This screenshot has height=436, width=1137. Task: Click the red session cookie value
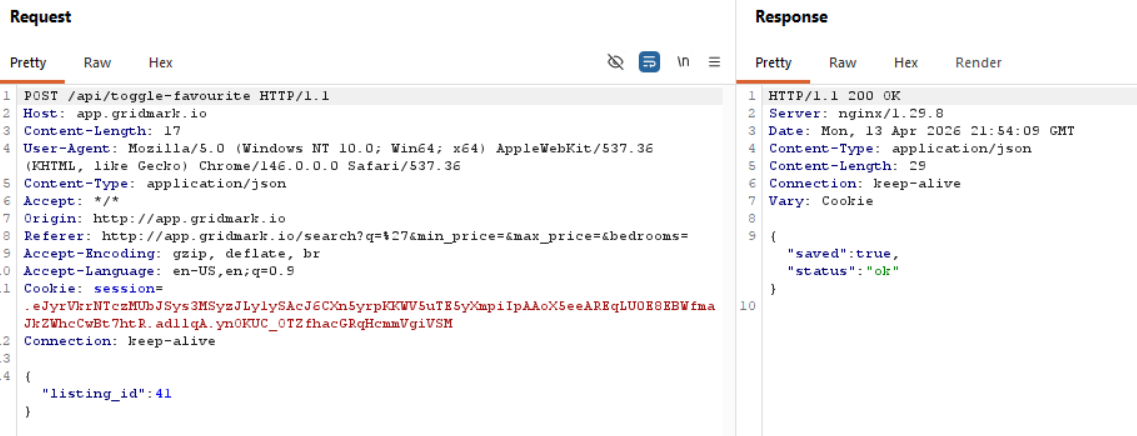point(370,306)
